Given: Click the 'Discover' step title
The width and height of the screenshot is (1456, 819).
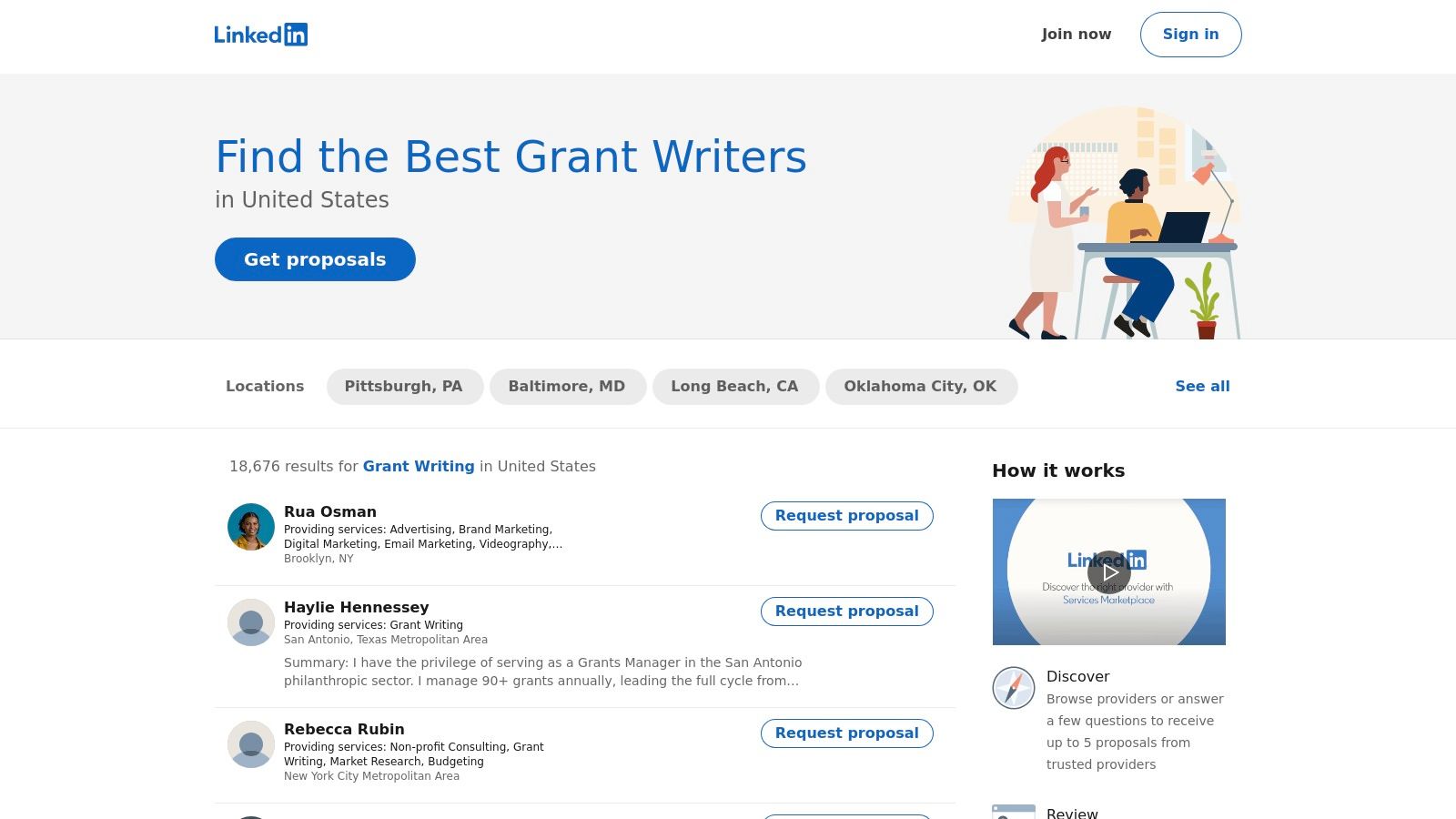Looking at the screenshot, I should coord(1077,676).
